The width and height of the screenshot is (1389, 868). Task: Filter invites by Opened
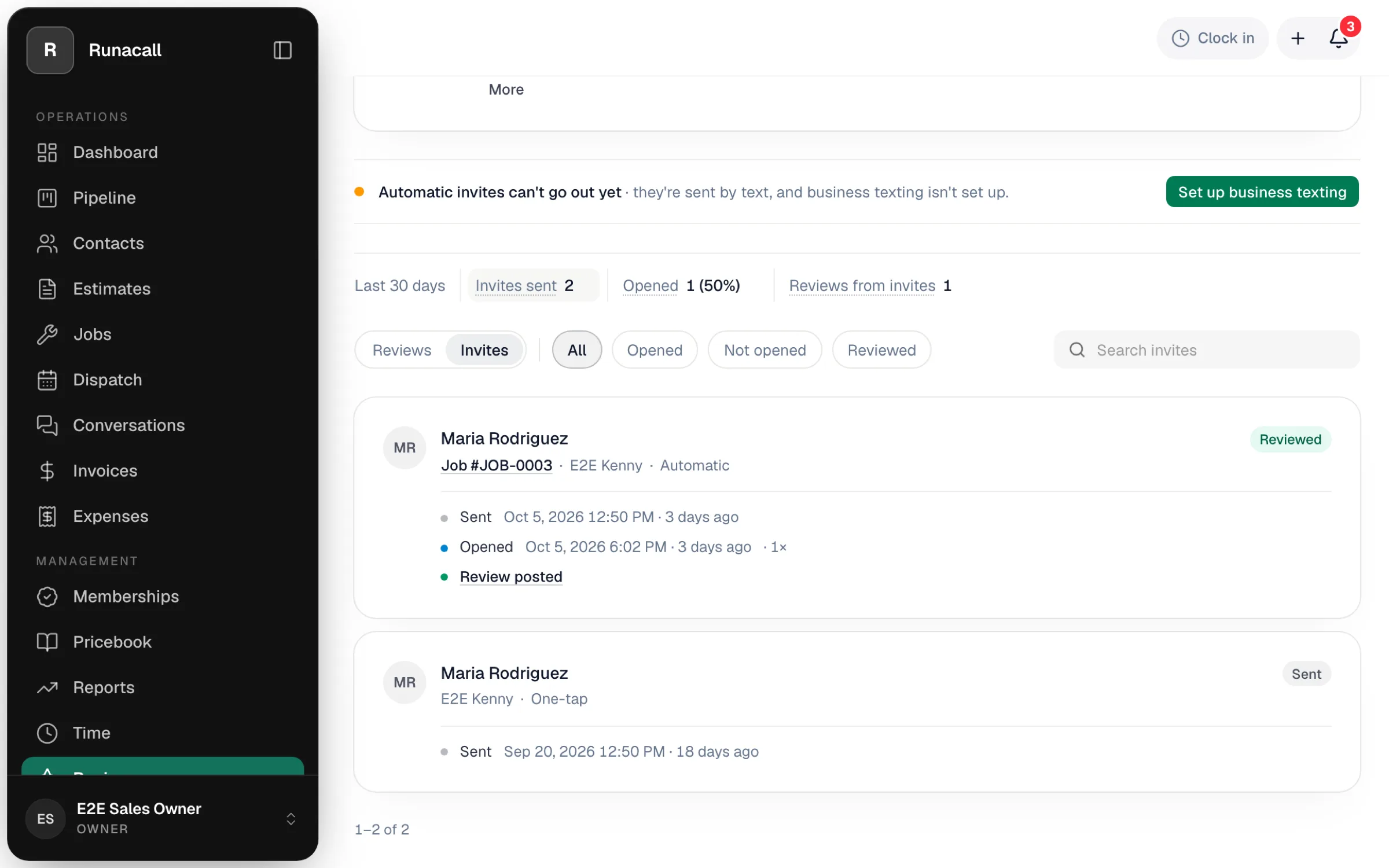(x=655, y=350)
